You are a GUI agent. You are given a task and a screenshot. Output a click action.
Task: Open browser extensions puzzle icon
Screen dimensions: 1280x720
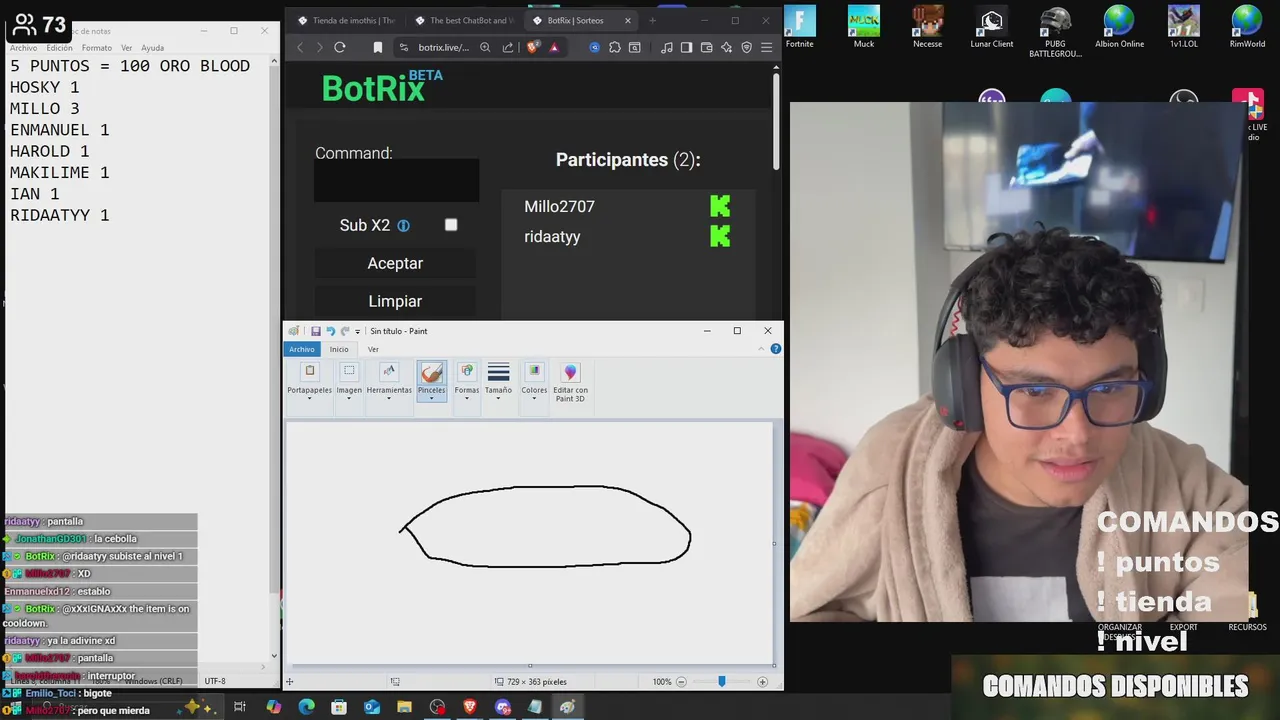[x=615, y=47]
